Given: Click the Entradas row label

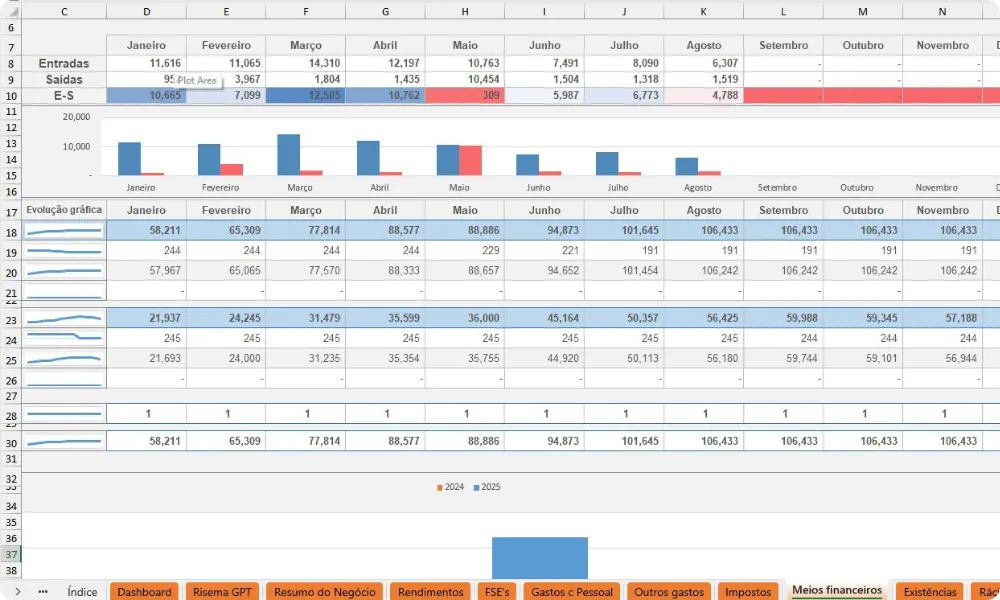Looking at the screenshot, I should (64, 63).
